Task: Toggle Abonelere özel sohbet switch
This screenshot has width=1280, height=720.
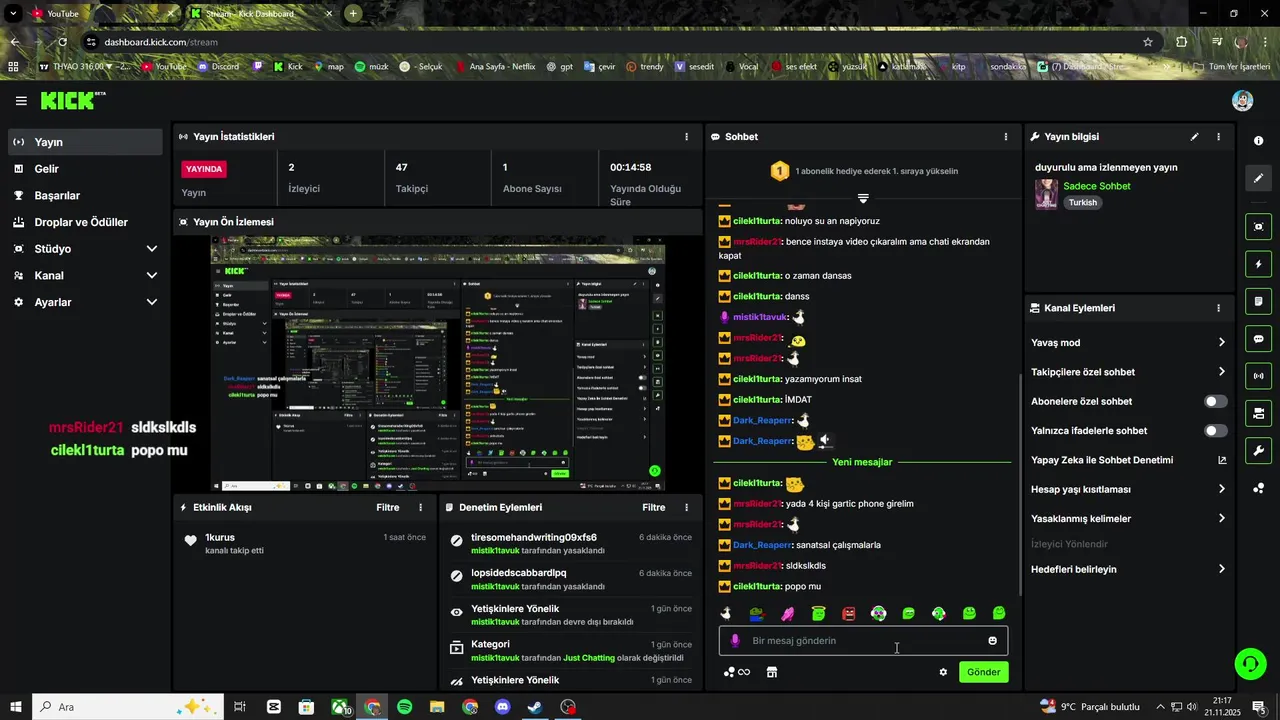Action: tap(1216, 401)
